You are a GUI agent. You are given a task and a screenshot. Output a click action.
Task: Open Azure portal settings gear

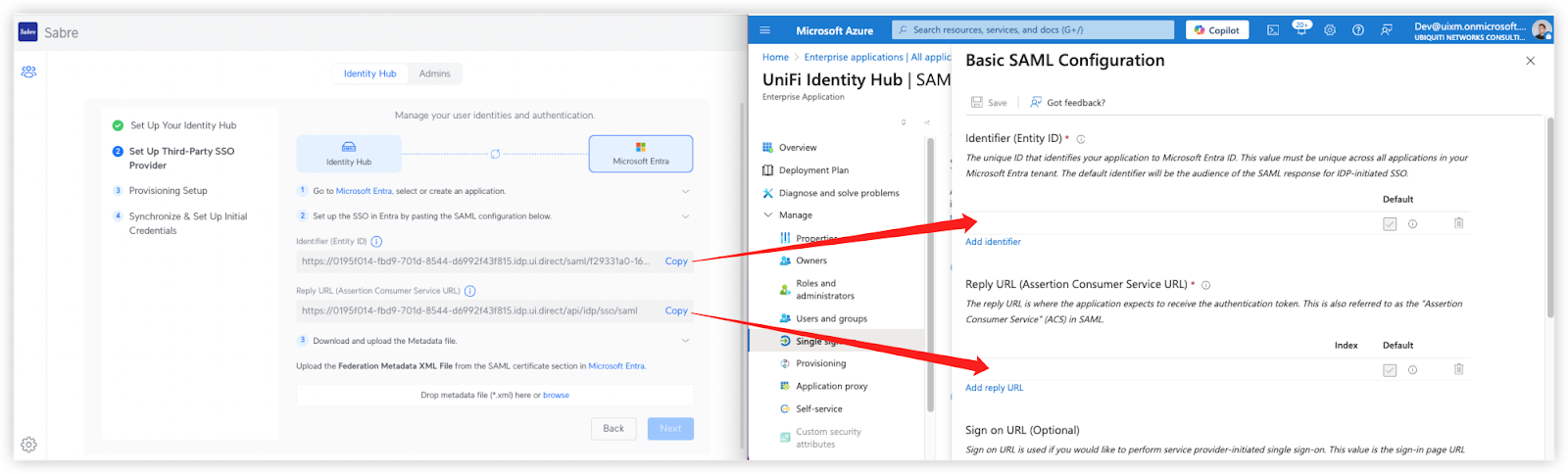(1330, 30)
